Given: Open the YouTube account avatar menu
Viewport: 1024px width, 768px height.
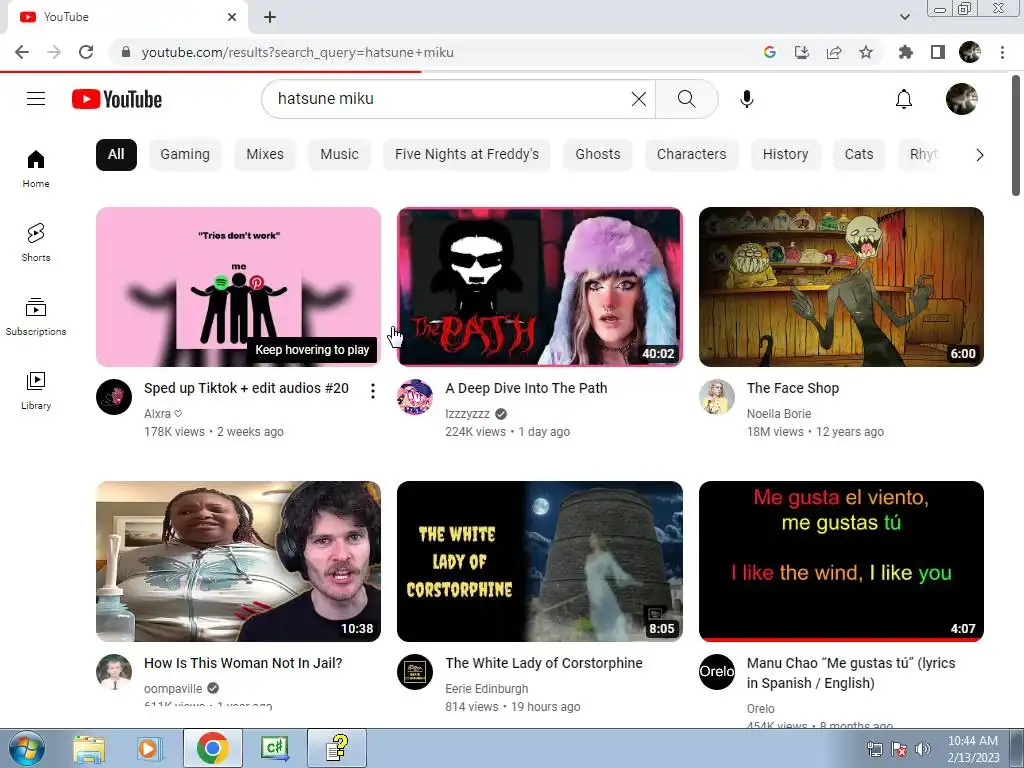Looking at the screenshot, I should coord(961,99).
